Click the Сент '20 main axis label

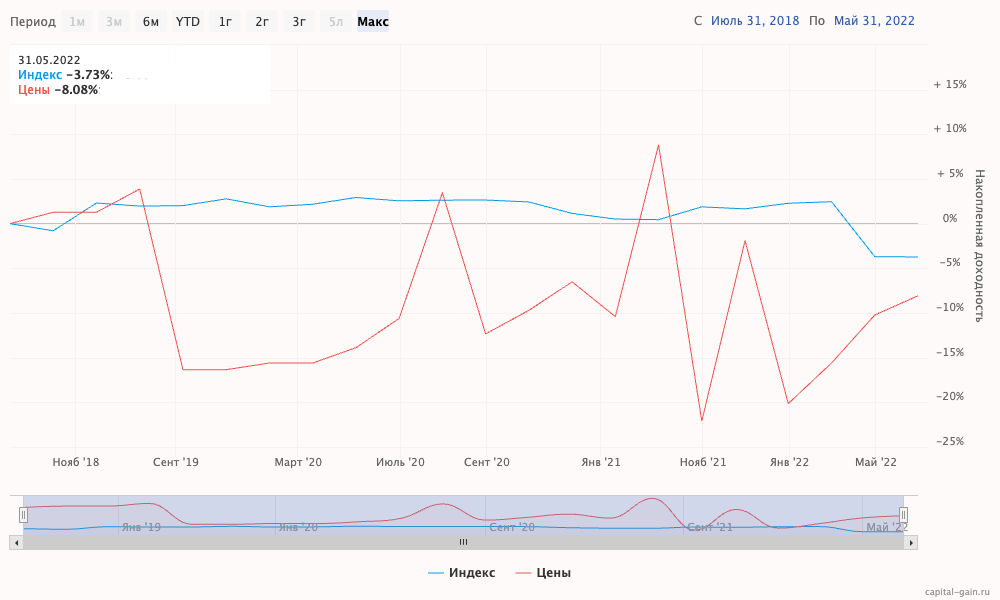tap(487, 462)
